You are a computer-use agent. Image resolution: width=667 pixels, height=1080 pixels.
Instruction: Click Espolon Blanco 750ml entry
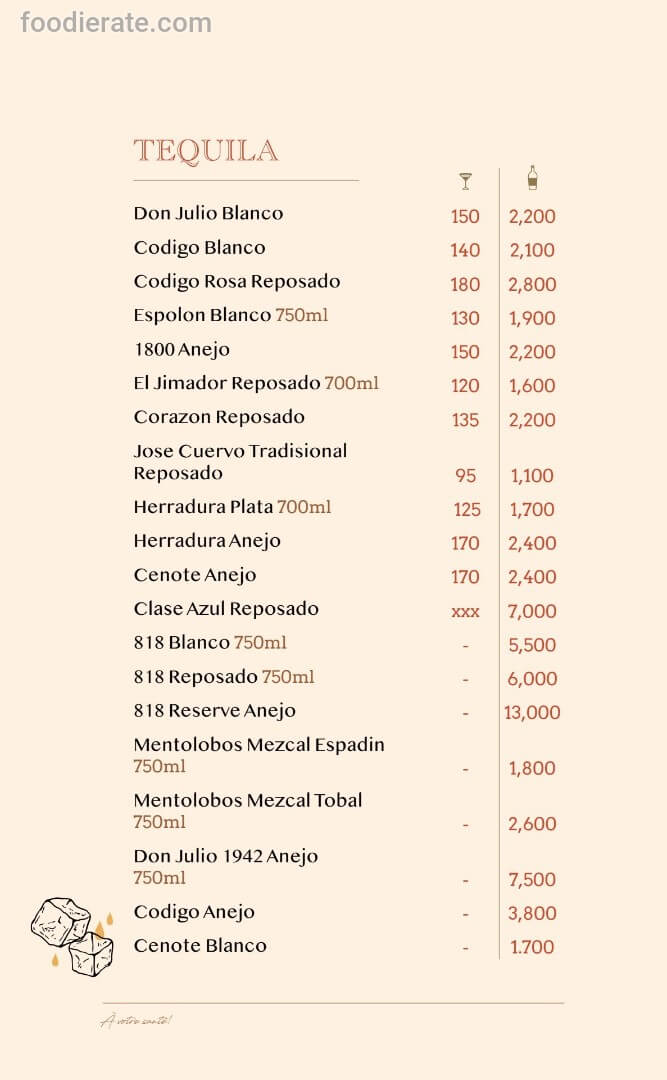[x=231, y=315]
